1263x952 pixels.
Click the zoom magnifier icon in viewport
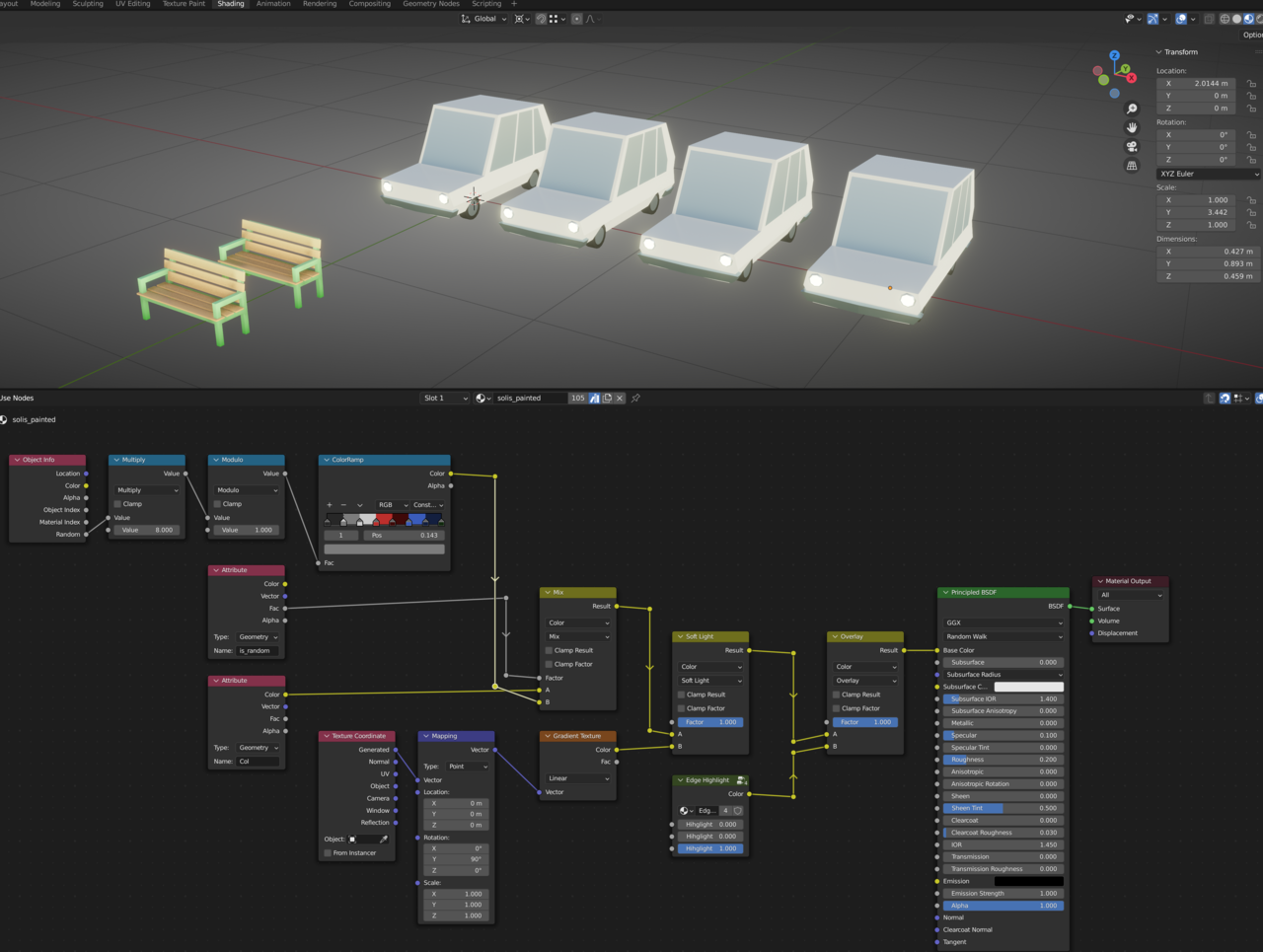[x=1132, y=109]
